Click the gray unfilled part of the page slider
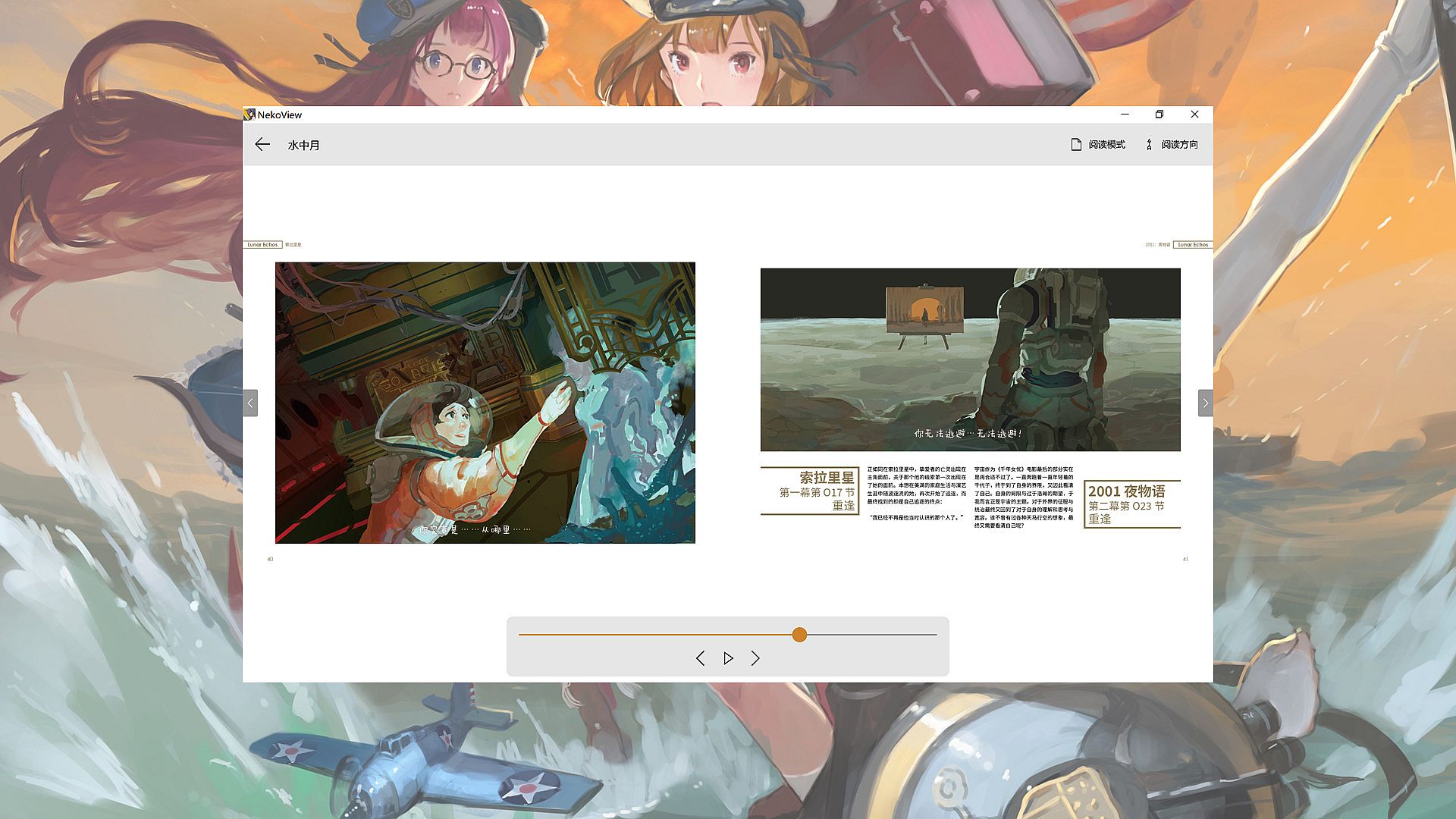 click(872, 635)
